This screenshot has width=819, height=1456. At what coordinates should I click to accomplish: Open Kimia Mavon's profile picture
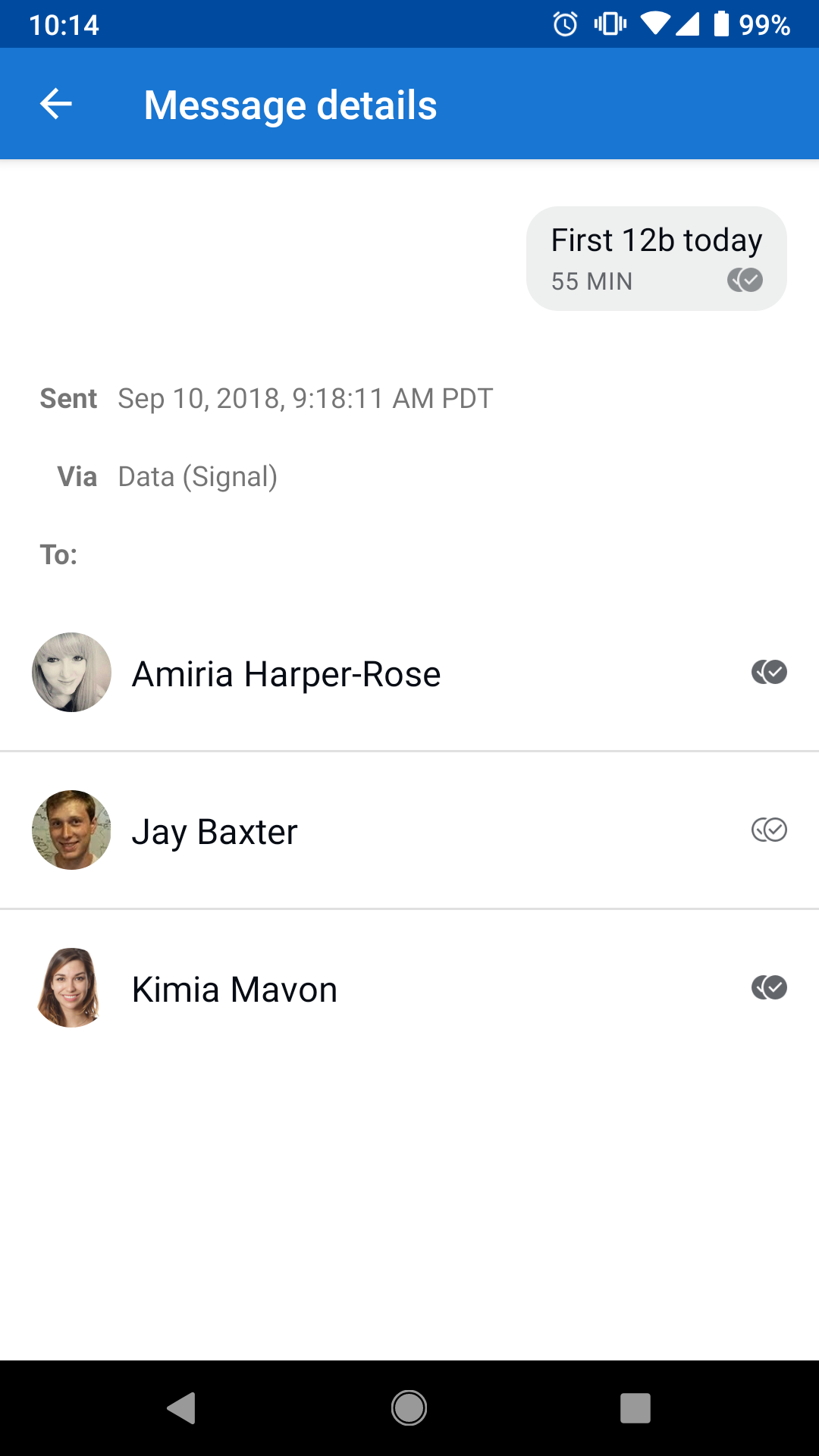pyautogui.click(x=71, y=988)
